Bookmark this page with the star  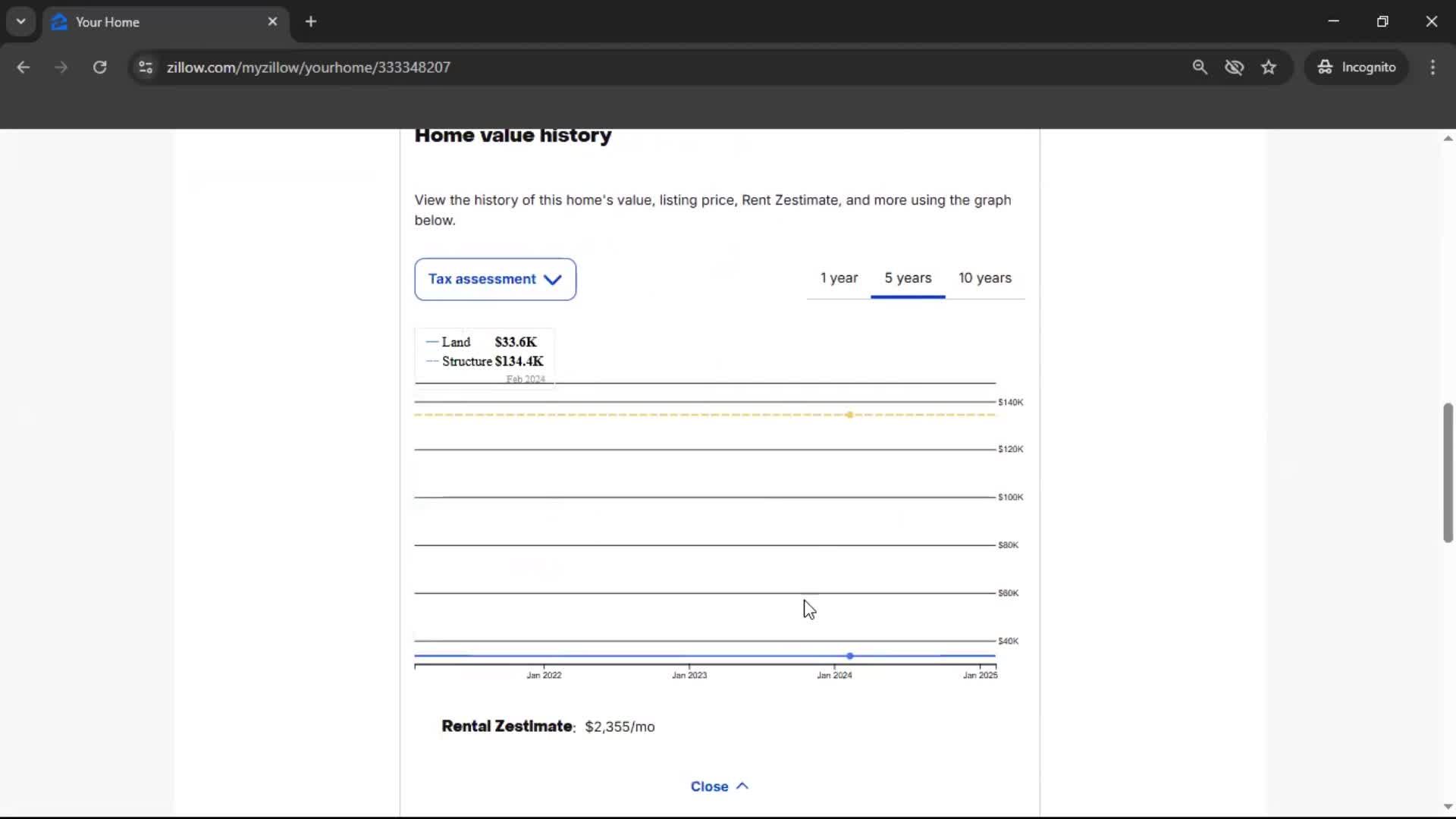coord(1269,67)
